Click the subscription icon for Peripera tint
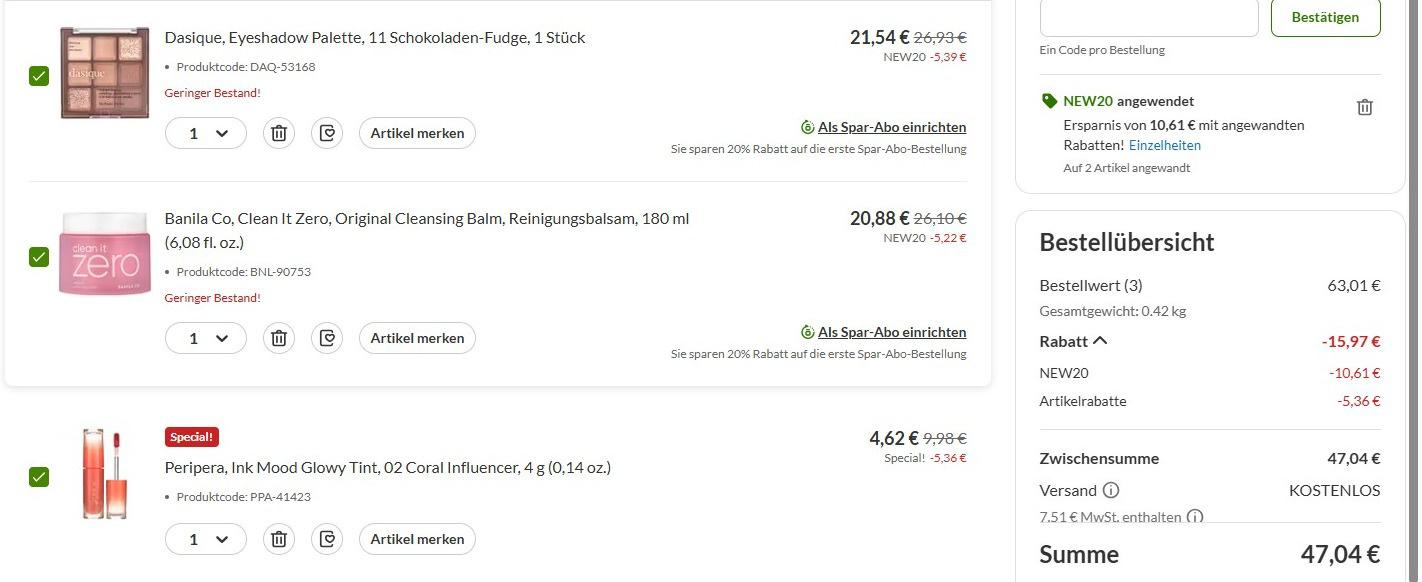 [327, 539]
